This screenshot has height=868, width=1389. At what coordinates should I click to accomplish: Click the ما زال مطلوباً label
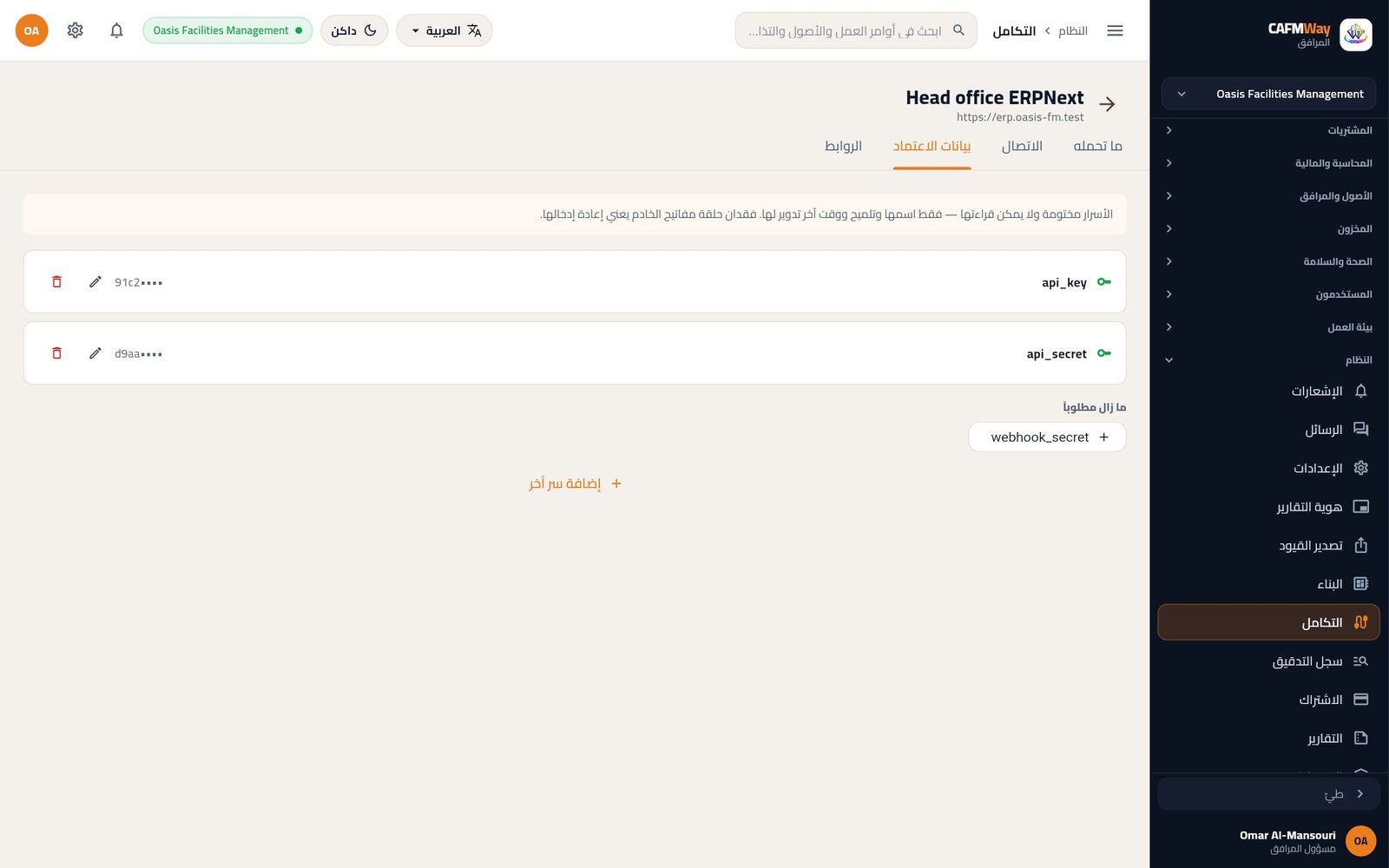pyautogui.click(x=1094, y=407)
